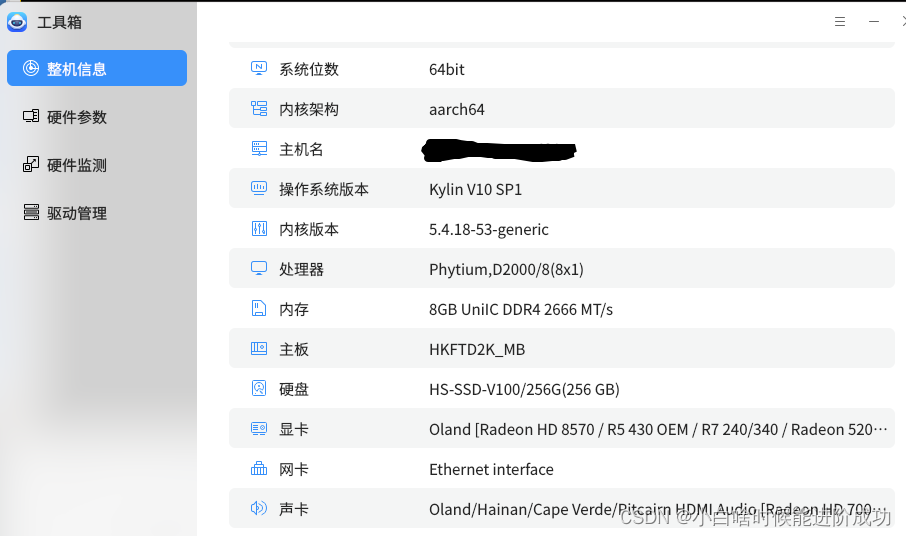Click the toolbox app logo icon
The width and height of the screenshot is (906, 536).
[x=17, y=22]
